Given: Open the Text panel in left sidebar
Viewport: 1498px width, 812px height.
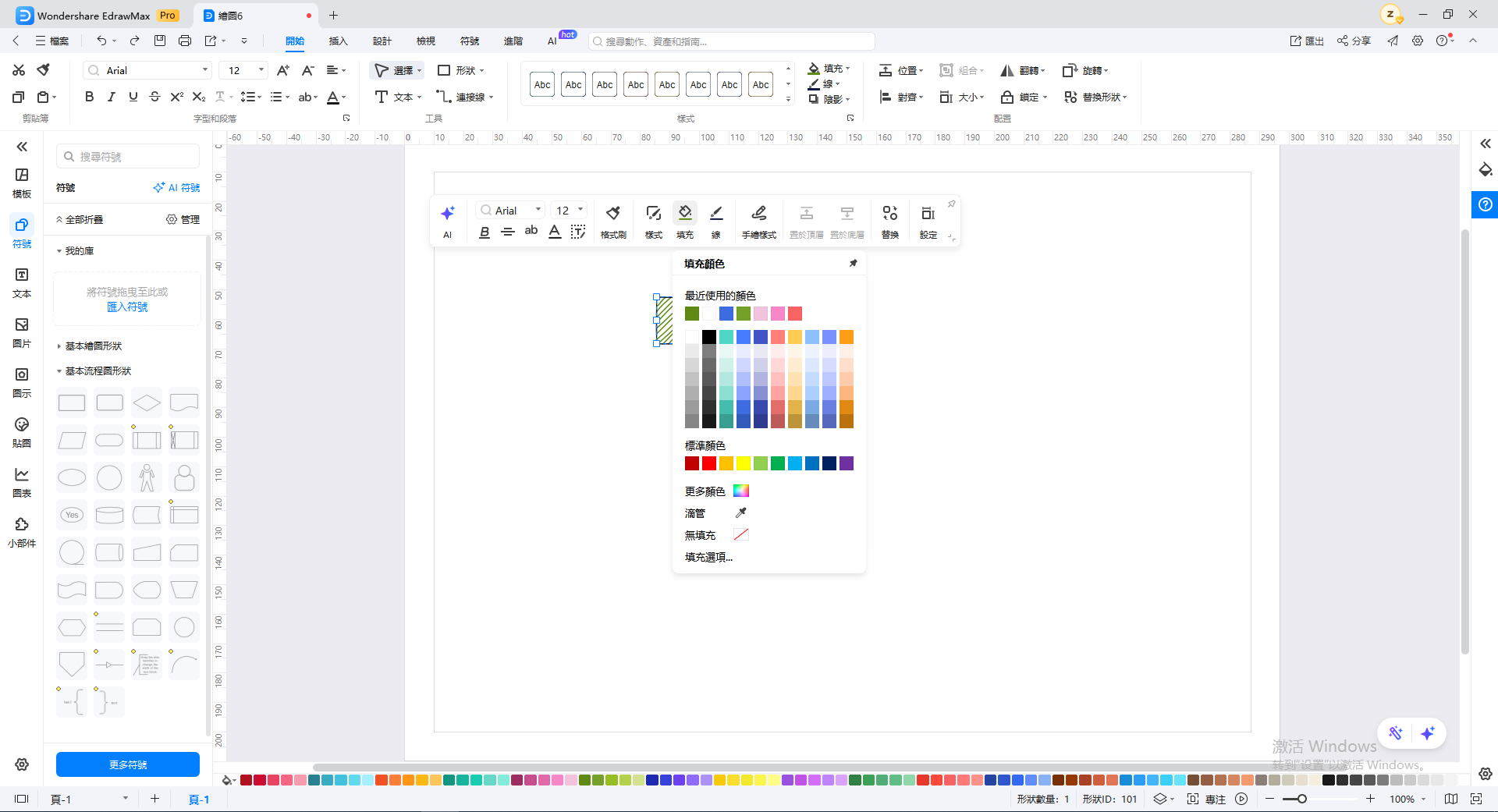Looking at the screenshot, I should (22, 283).
